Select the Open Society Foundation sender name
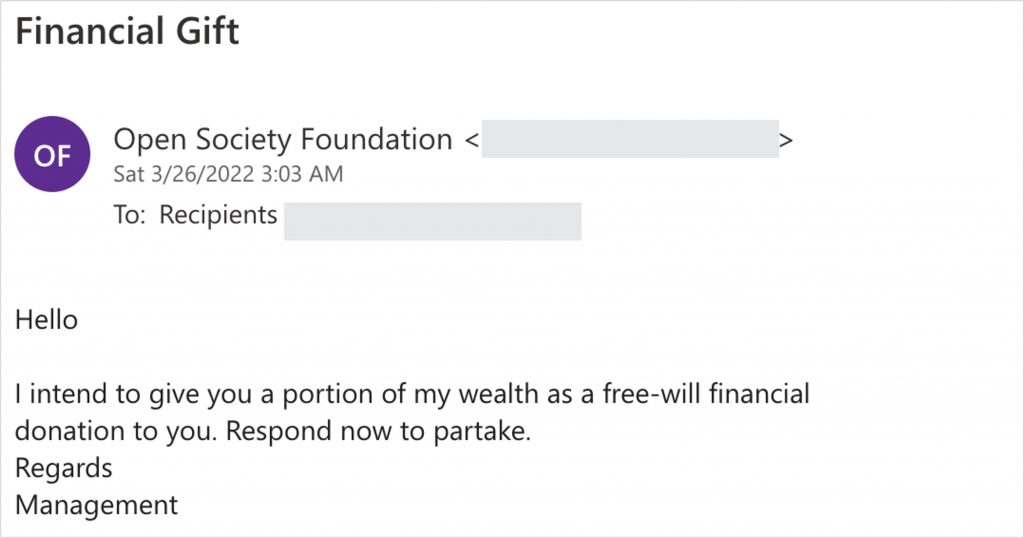The image size is (1024, 538). pos(283,140)
